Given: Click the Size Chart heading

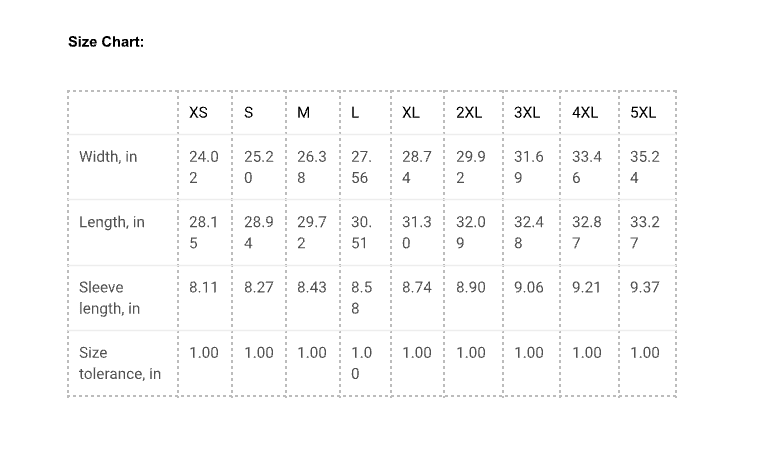Looking at the screenshot, I should tap(106, 42).
